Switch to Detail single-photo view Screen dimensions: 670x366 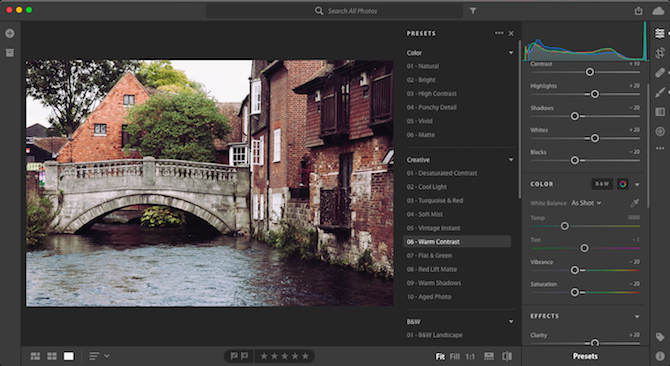coord(68,356)
